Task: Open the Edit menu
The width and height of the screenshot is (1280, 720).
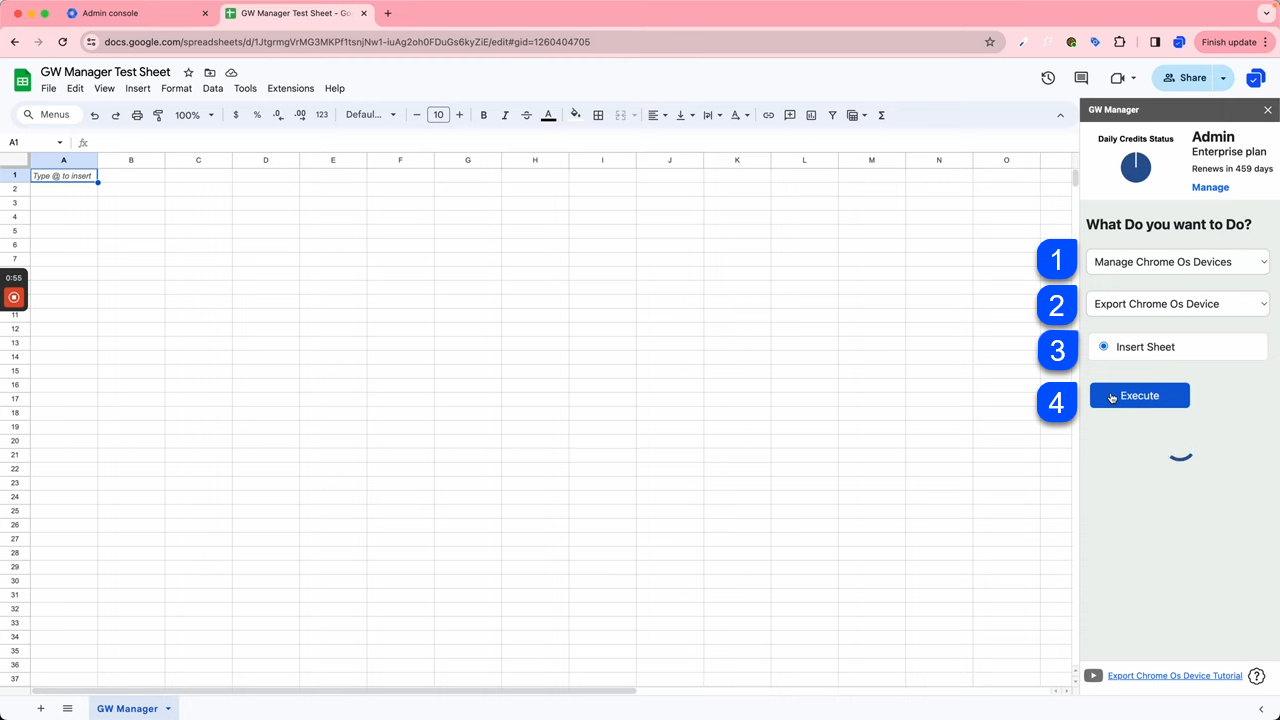Action: (x=75, y=88)
